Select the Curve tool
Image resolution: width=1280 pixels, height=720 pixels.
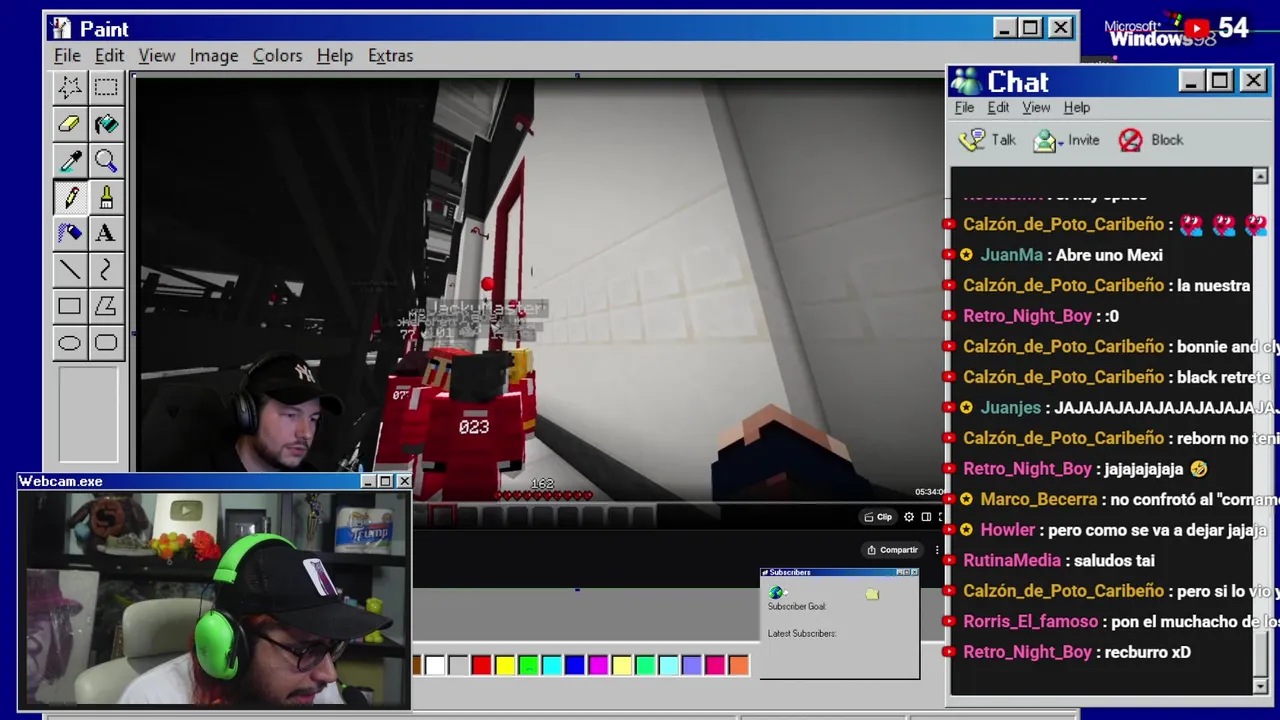[x=105, y=270]
